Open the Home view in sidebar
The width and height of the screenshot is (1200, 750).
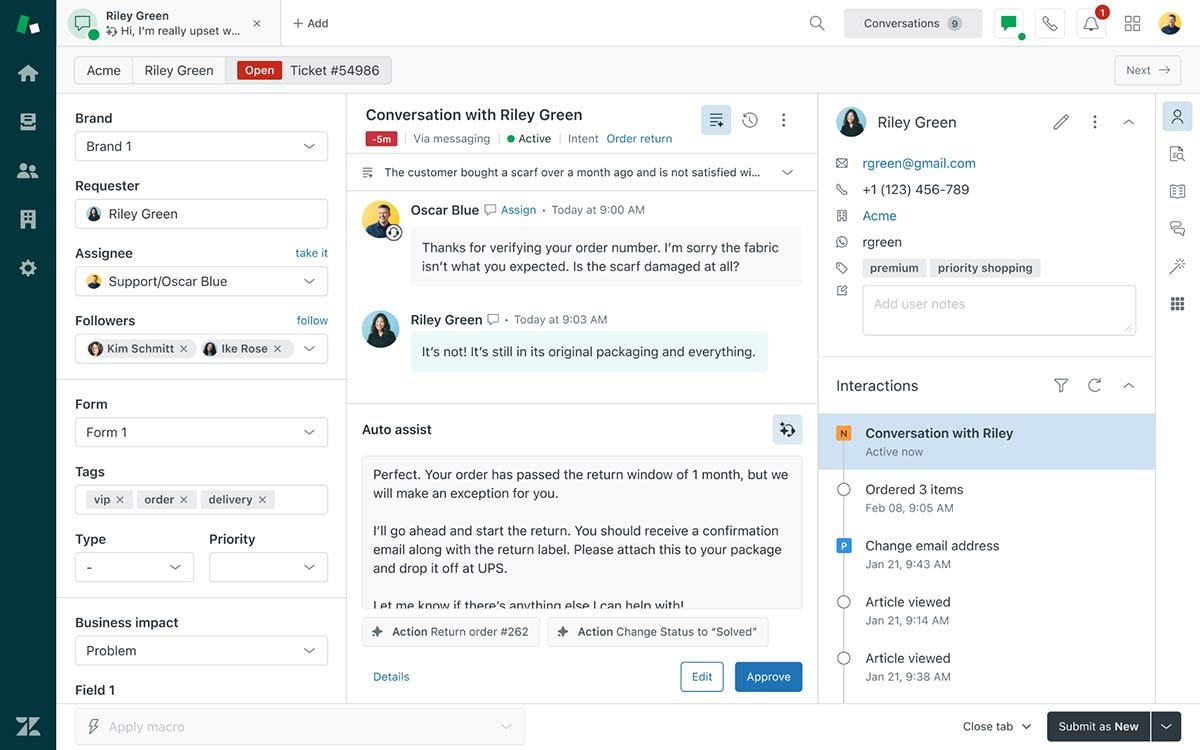tap(28, 73)
